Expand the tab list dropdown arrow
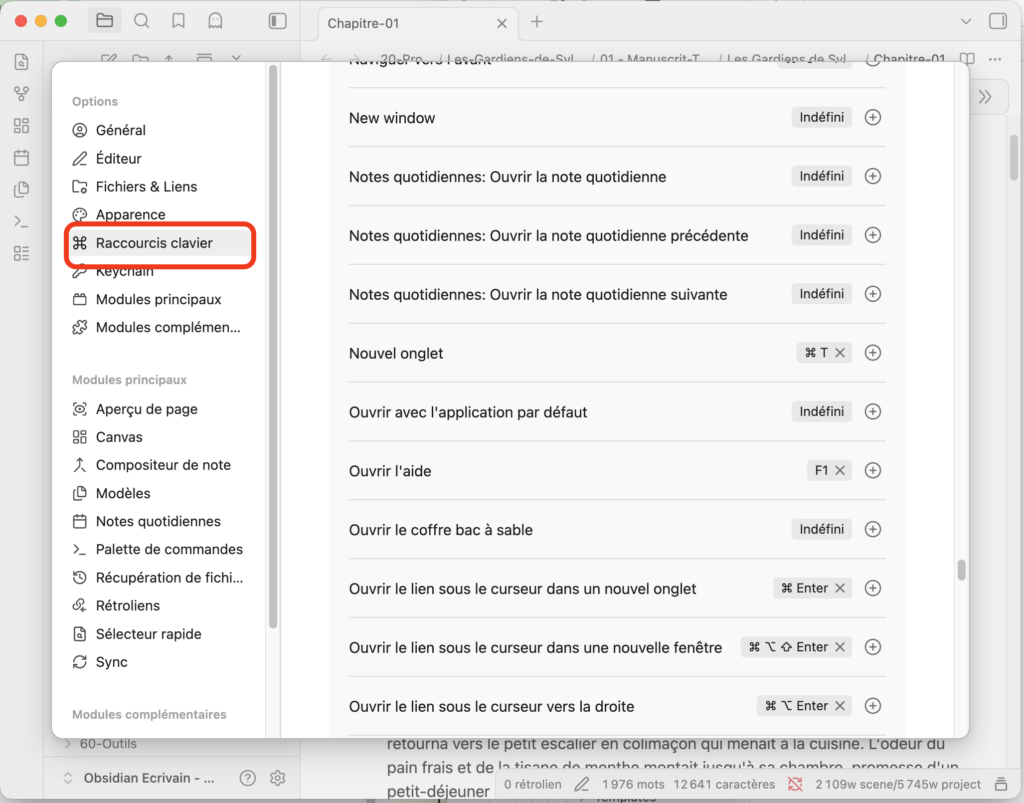The image size is (1024, 803). coord(966,21)
